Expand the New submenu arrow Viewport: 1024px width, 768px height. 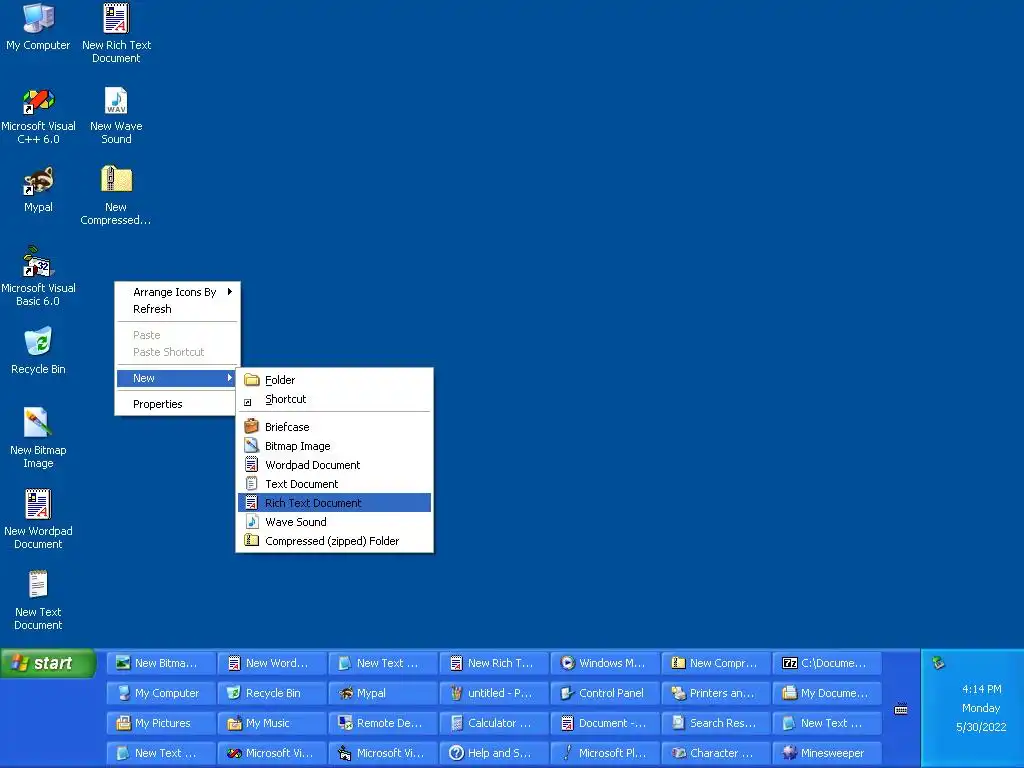230,377
